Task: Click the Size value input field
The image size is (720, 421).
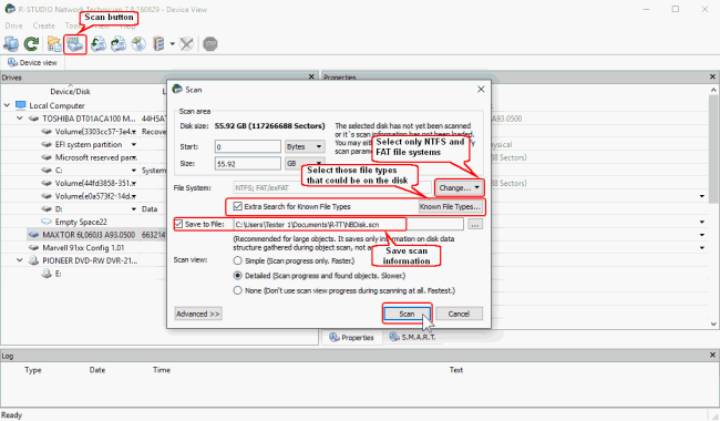Action: click(x=248, y=164)
